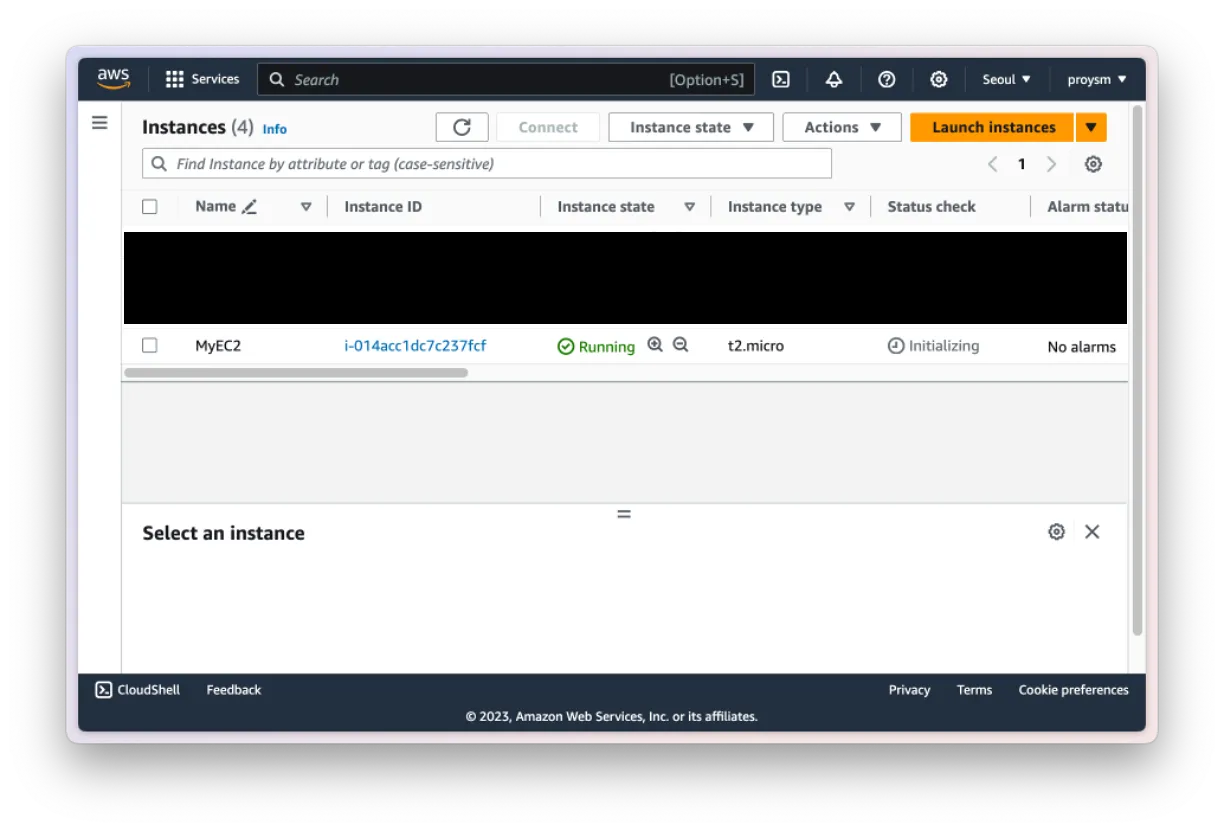Open the AWS home logo
This screenshot has width=1224, height=832.
tap(114, 79)
